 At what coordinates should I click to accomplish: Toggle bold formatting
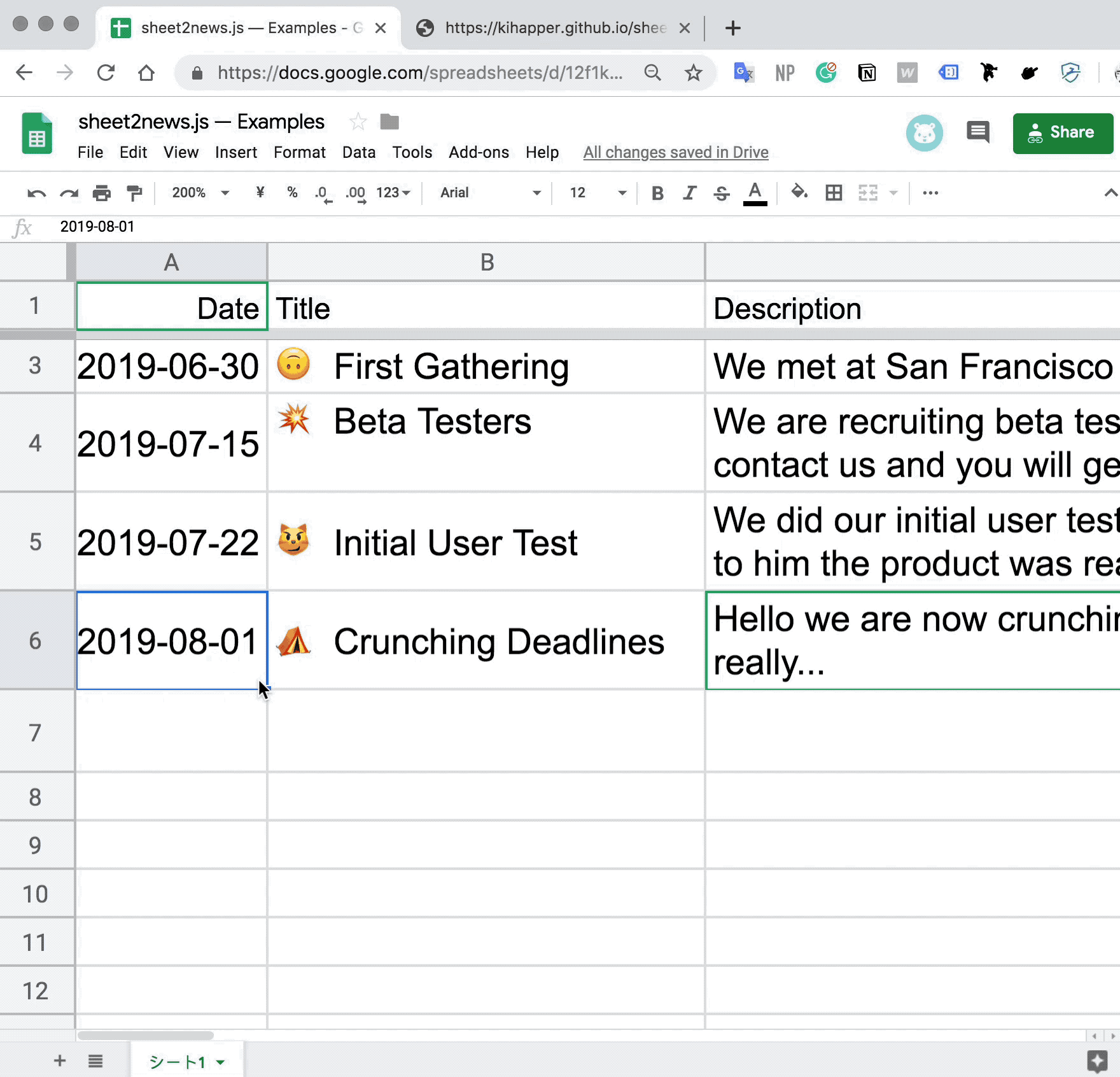657,193
